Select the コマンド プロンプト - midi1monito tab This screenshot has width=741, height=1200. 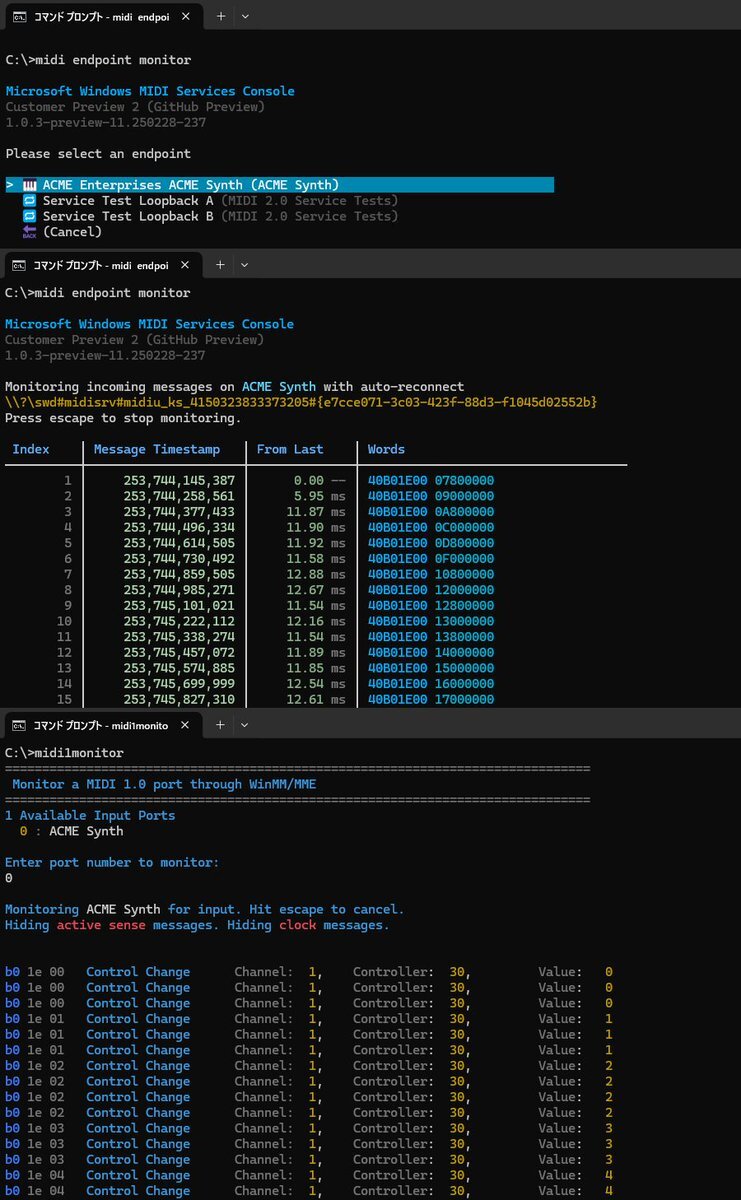pyautogui.click(x=102, y=725)
